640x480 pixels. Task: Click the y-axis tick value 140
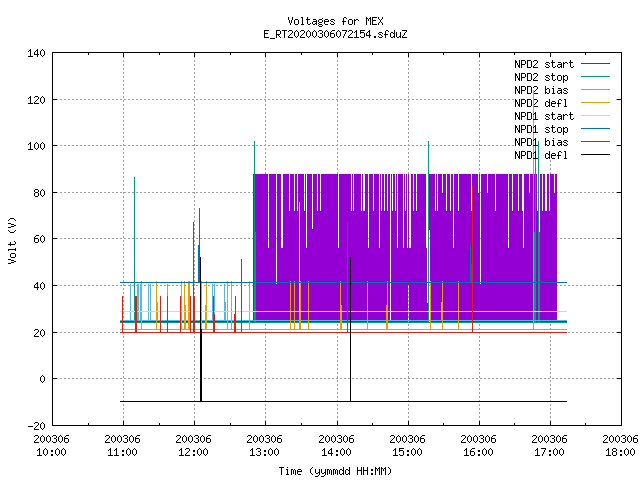point(36,53)
